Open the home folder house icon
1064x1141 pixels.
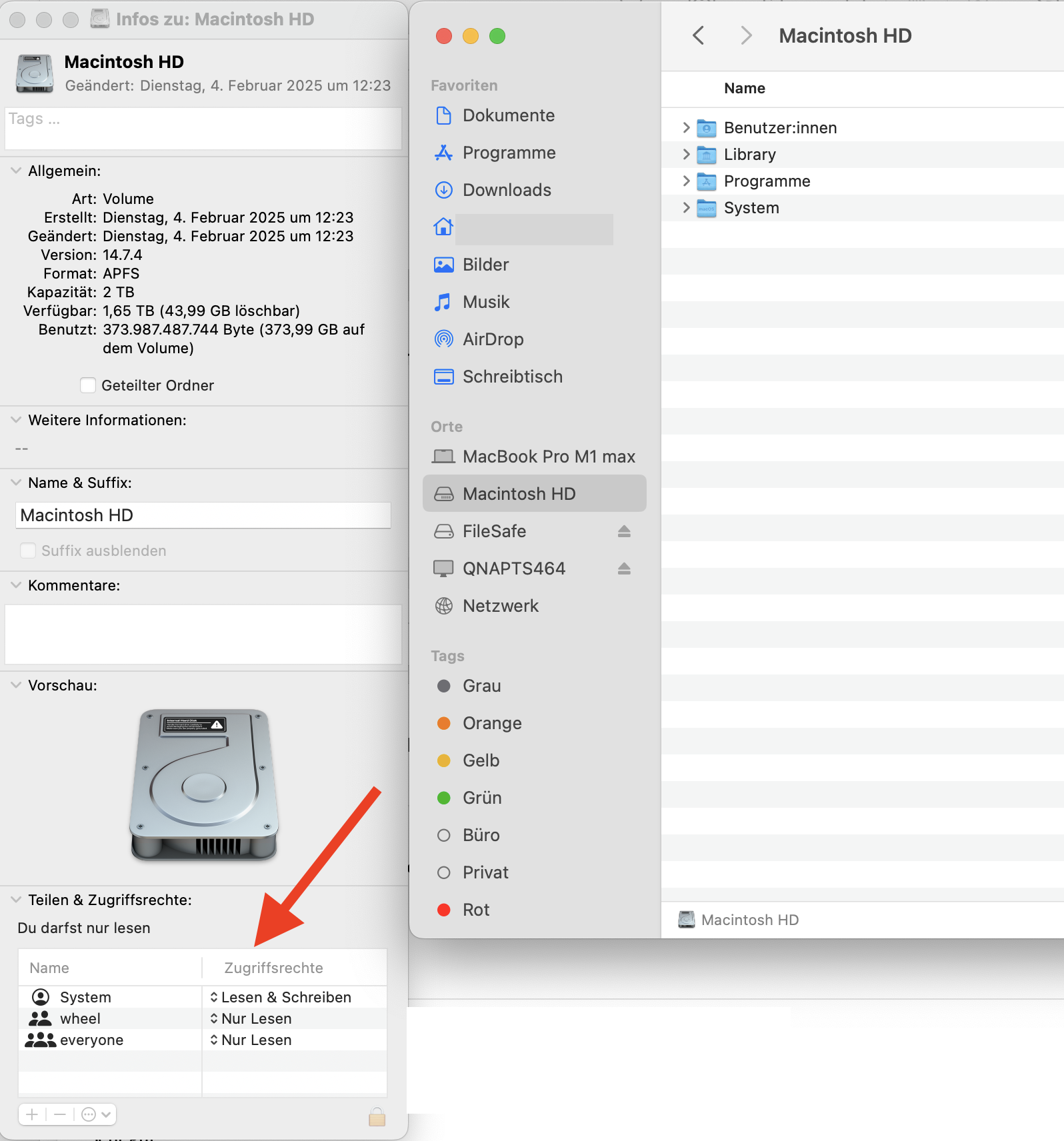[x=443, y=227]
